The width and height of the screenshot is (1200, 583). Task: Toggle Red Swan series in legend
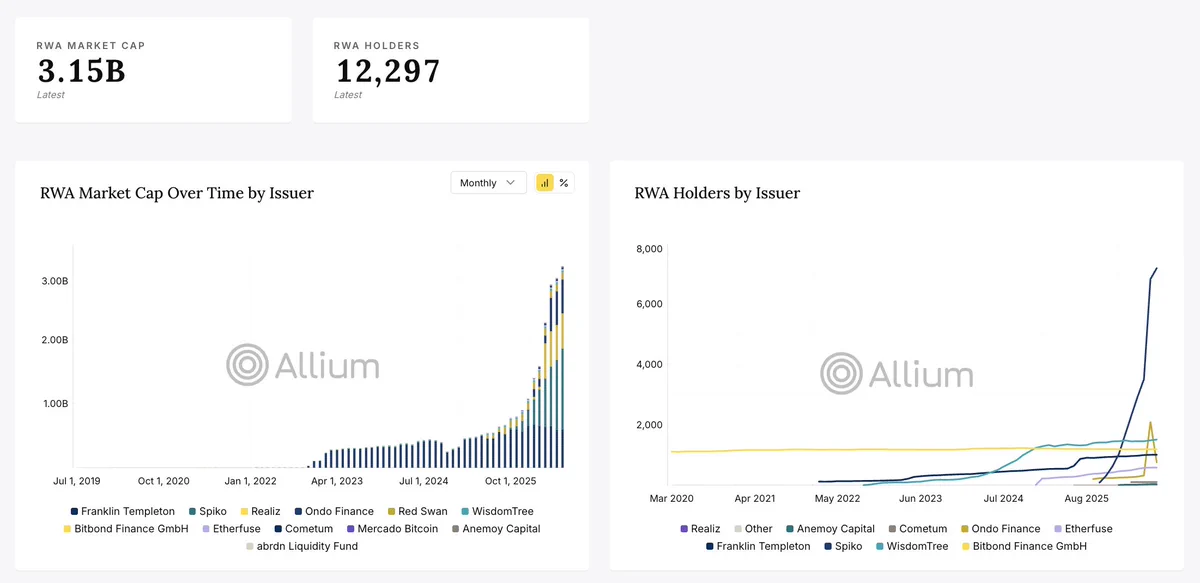(x=420, y=511)
